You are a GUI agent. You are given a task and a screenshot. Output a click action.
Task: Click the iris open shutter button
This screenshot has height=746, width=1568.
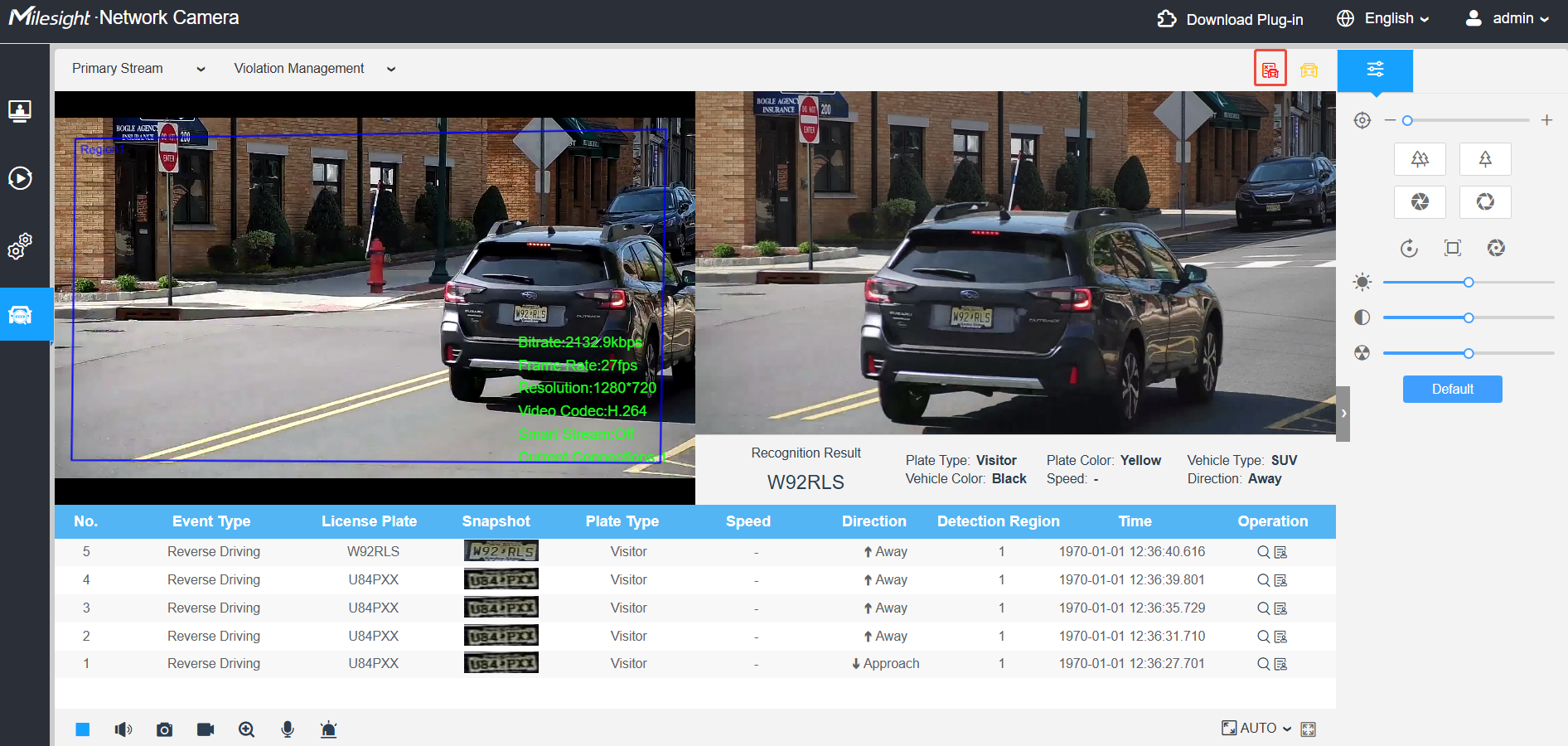click(1485, 201)
